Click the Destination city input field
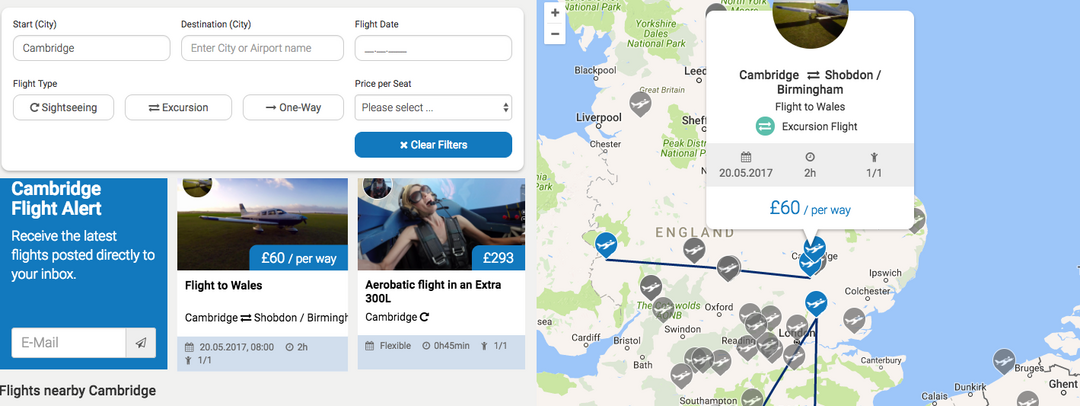 pyautogui.click(x=262, y=48)
